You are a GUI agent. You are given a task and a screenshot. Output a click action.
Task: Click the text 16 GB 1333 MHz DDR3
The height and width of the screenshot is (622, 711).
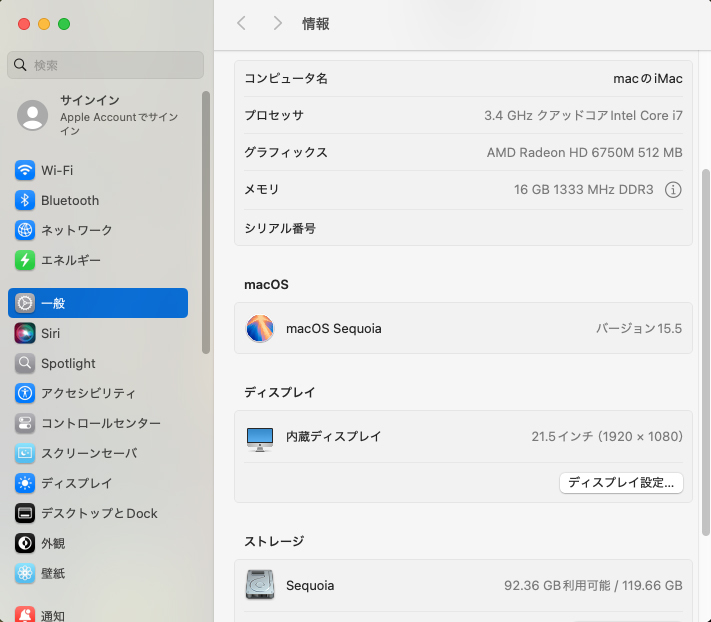pos(584,190)
